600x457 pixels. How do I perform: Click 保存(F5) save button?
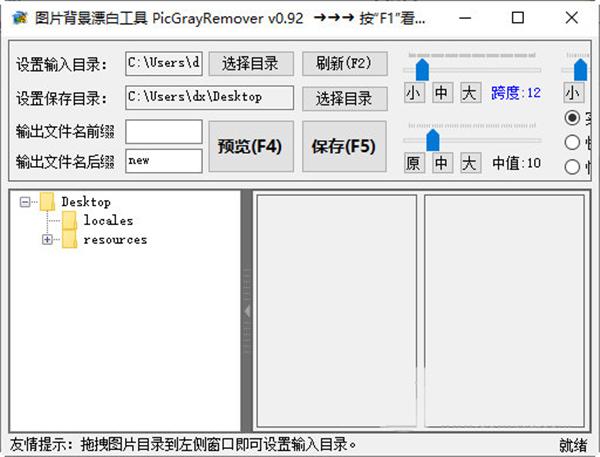tap(344, 147)
